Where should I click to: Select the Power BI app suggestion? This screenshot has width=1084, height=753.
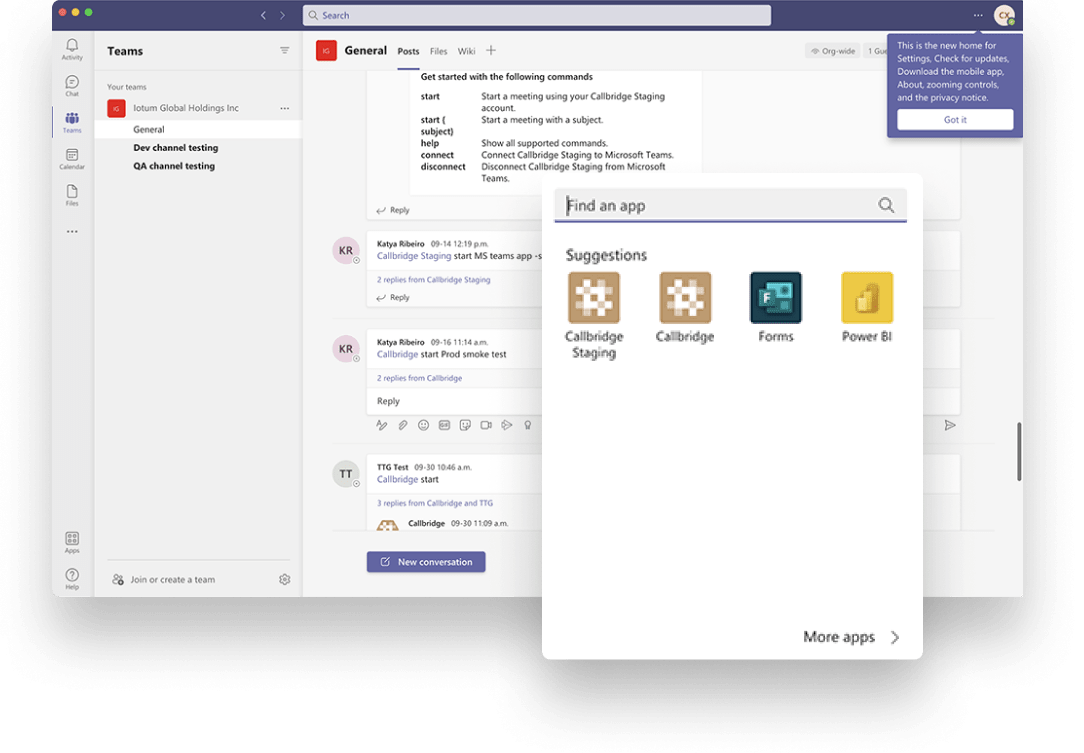(x=866, y=297)
